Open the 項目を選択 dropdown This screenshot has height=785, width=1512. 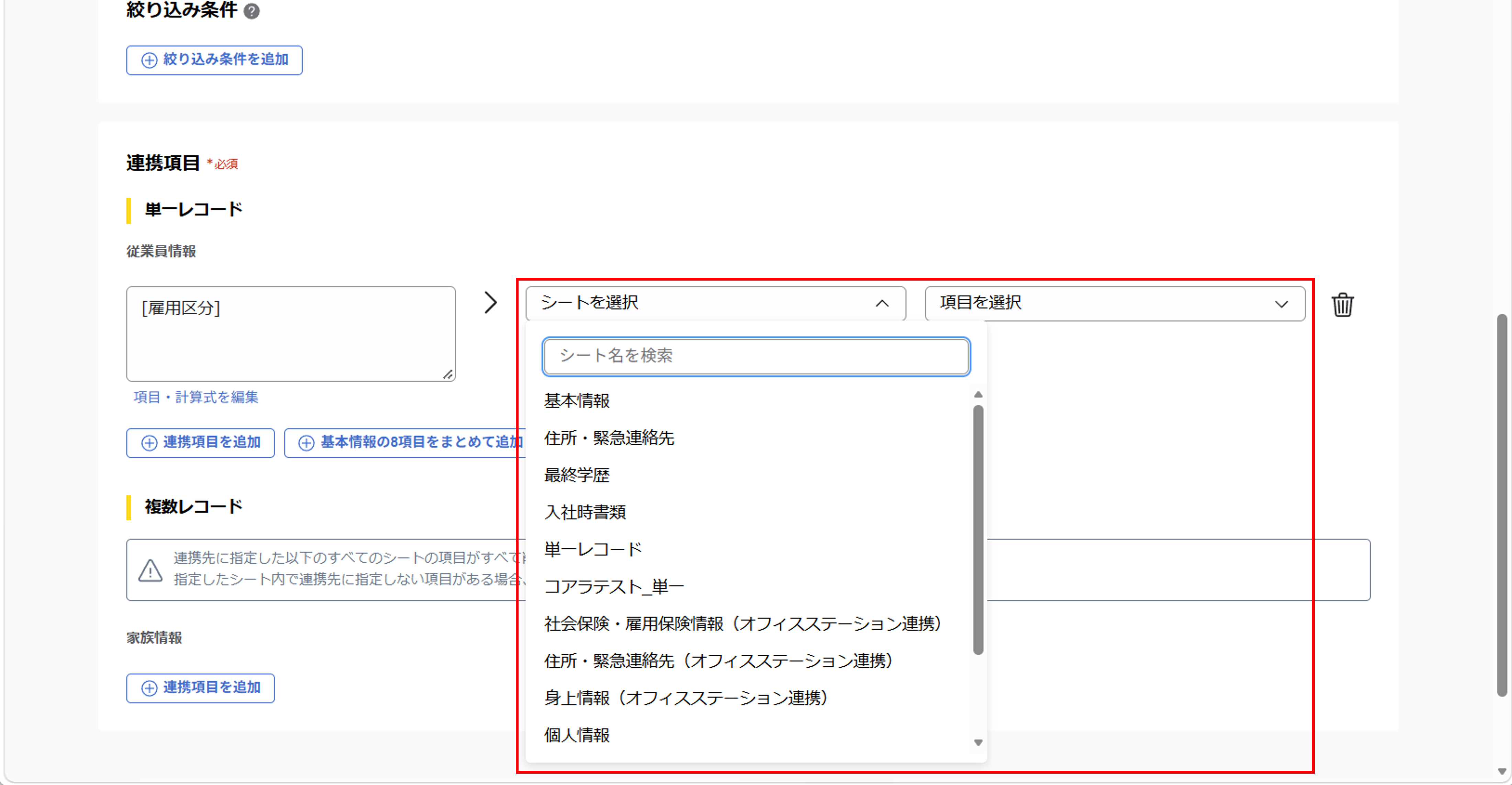(1115, 303)
